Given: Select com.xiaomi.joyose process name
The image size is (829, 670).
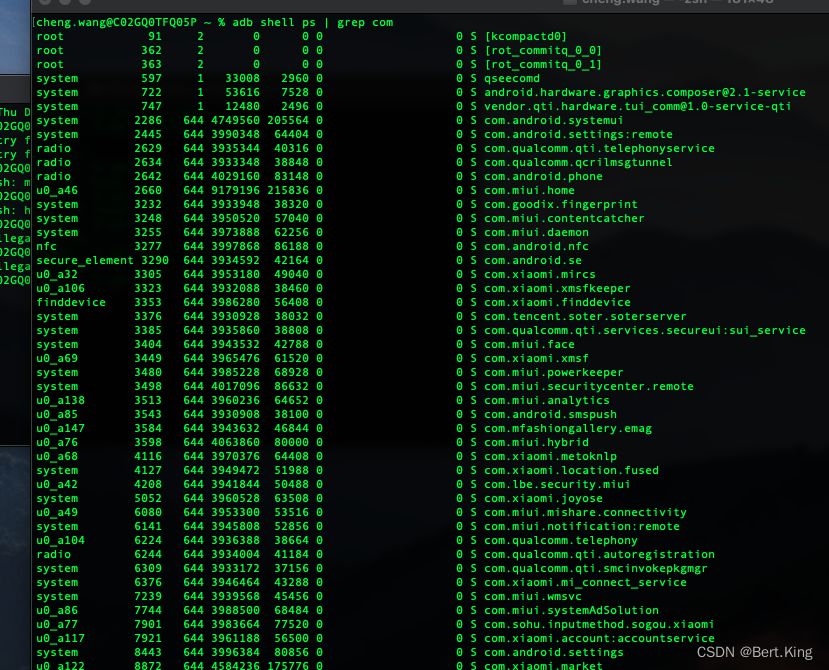Looking at the screenshot, I should 544,499.
